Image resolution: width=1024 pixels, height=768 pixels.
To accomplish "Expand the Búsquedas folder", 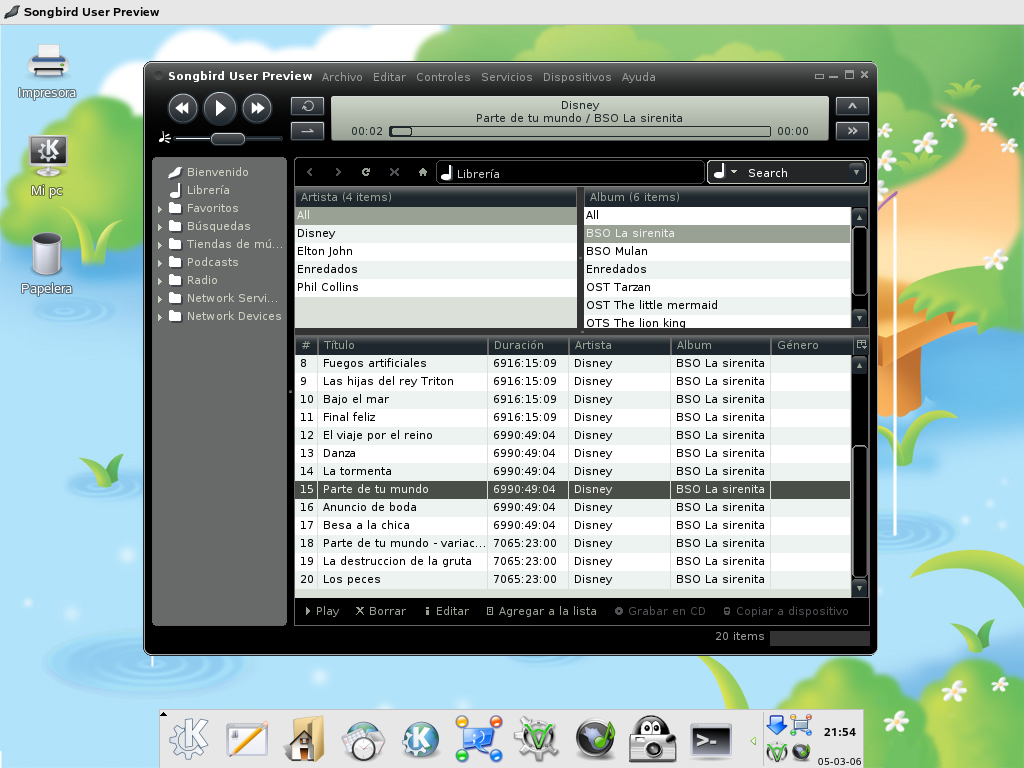I will [x=160, y=227].
